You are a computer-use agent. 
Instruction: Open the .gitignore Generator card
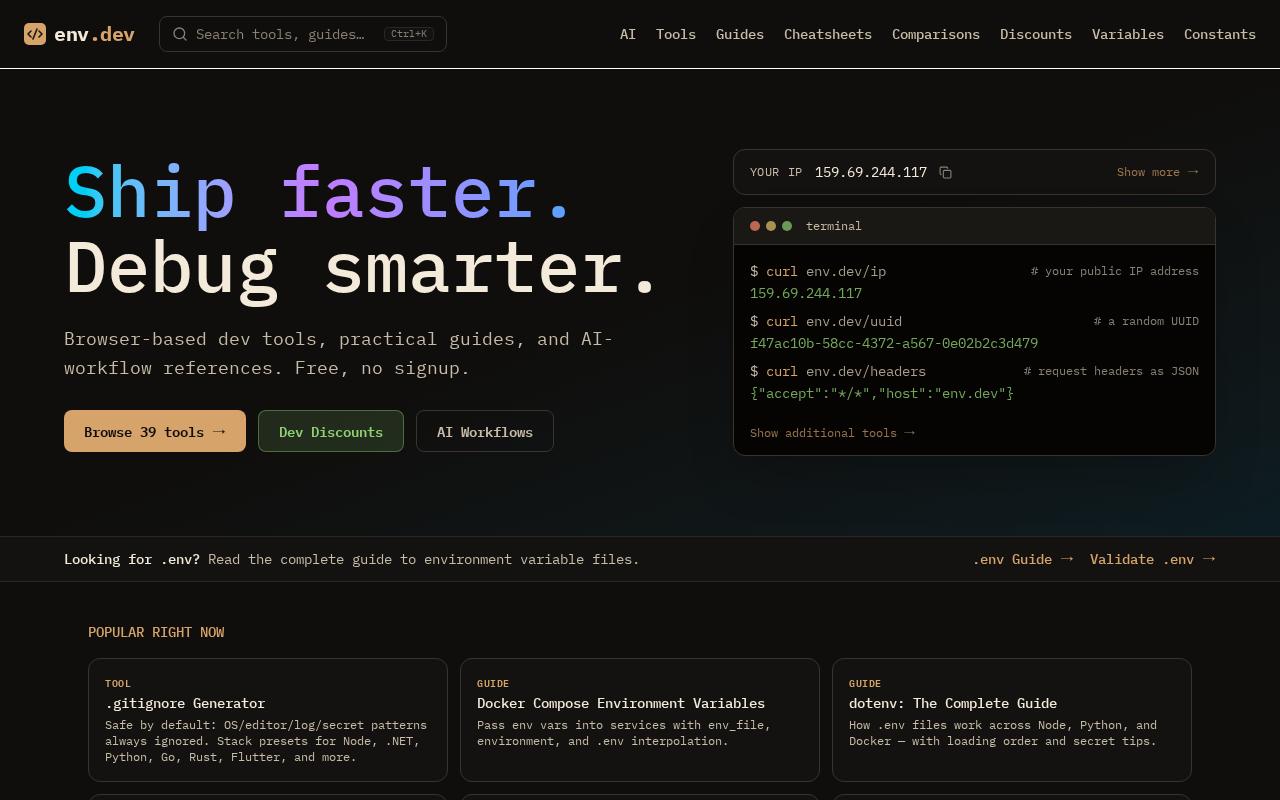268,720
